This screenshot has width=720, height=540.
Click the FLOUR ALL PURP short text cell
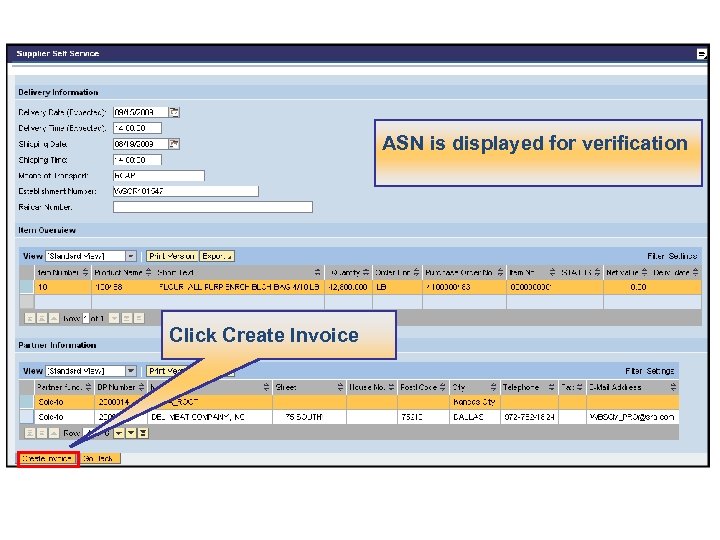point(239,287)
